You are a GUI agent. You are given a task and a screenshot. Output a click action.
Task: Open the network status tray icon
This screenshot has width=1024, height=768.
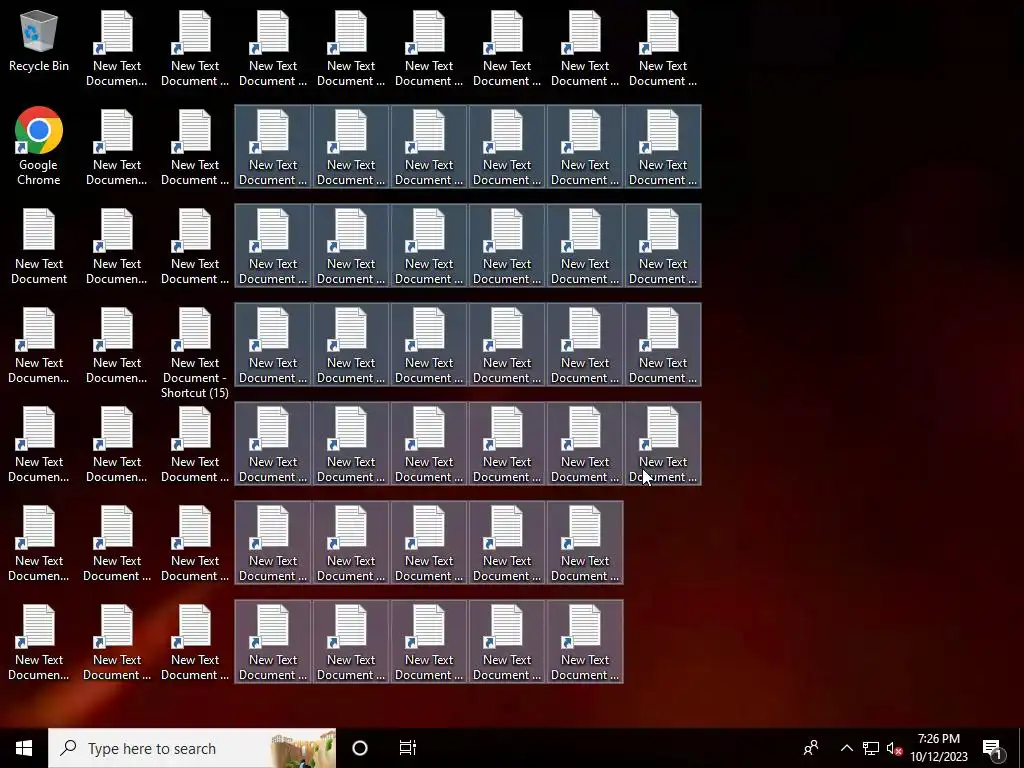pos(871,748)
